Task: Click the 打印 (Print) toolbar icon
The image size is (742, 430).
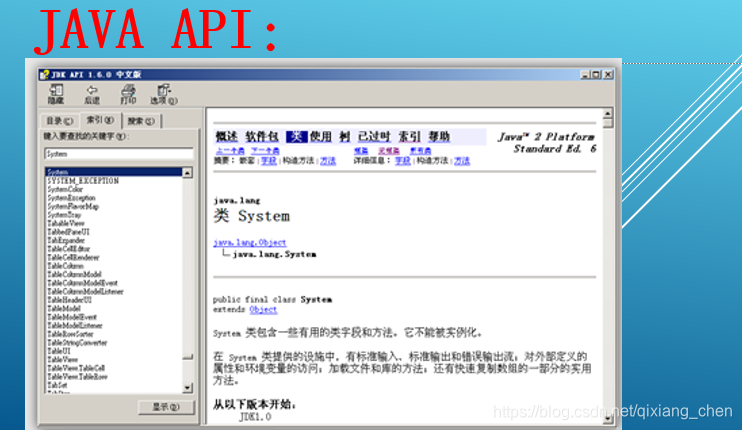Action: pyautogui.click(x=128, y=94)
